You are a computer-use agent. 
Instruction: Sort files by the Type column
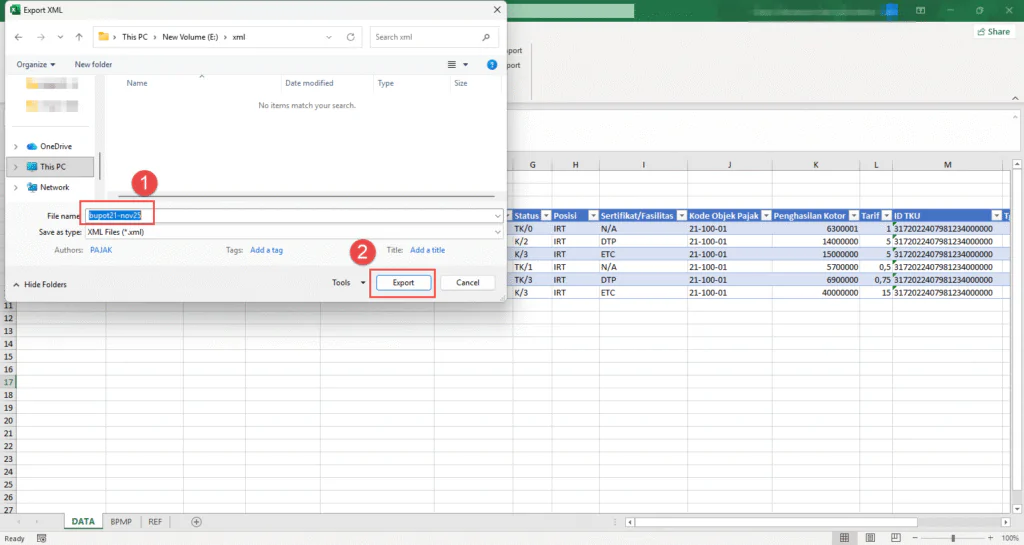point(385,83)
